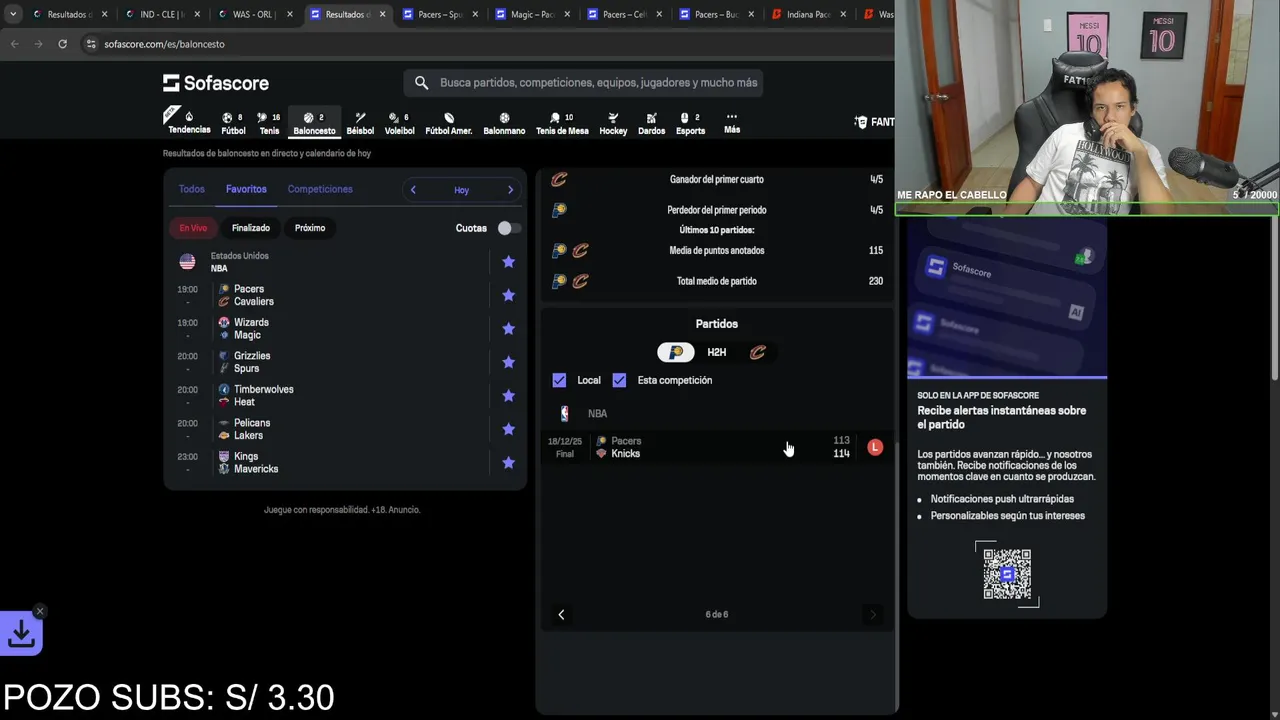Screen dimensions: 1280x720
Task: Open Tendencias sports category
Action: click(188, 122)
